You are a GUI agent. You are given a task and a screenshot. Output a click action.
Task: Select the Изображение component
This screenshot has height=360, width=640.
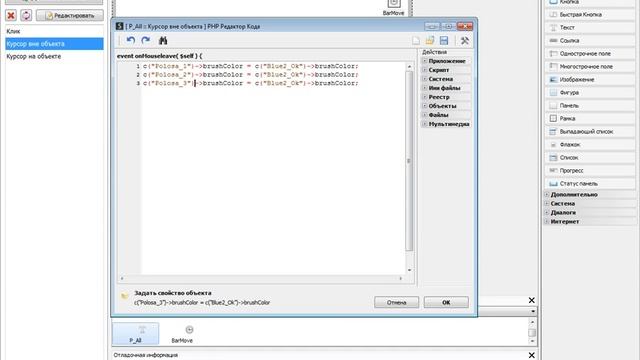tap(590, 80)
